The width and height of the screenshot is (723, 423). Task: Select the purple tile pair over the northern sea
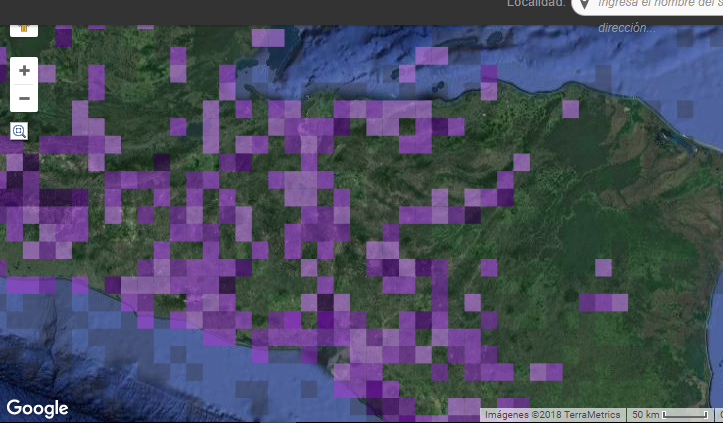(x=432, y=56)
